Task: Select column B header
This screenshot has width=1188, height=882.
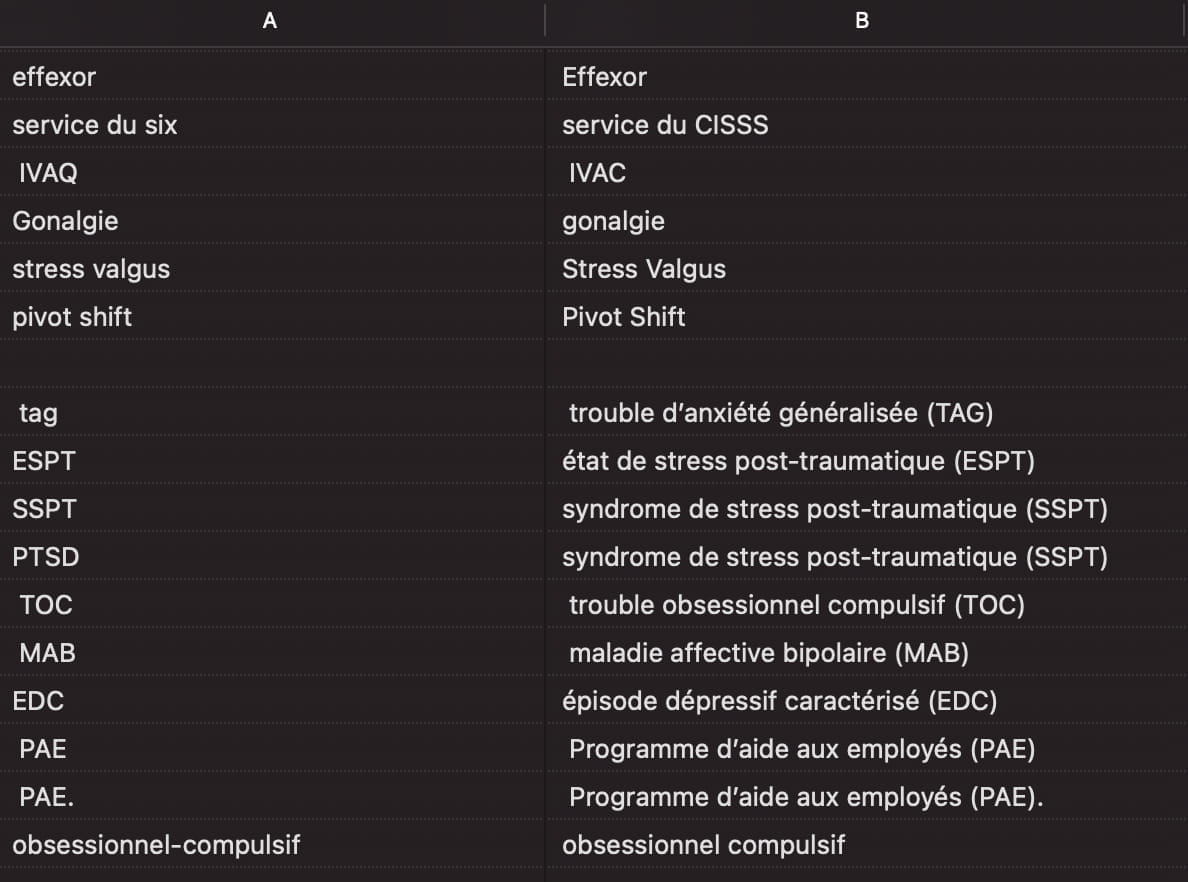Action: click(862, 20)
